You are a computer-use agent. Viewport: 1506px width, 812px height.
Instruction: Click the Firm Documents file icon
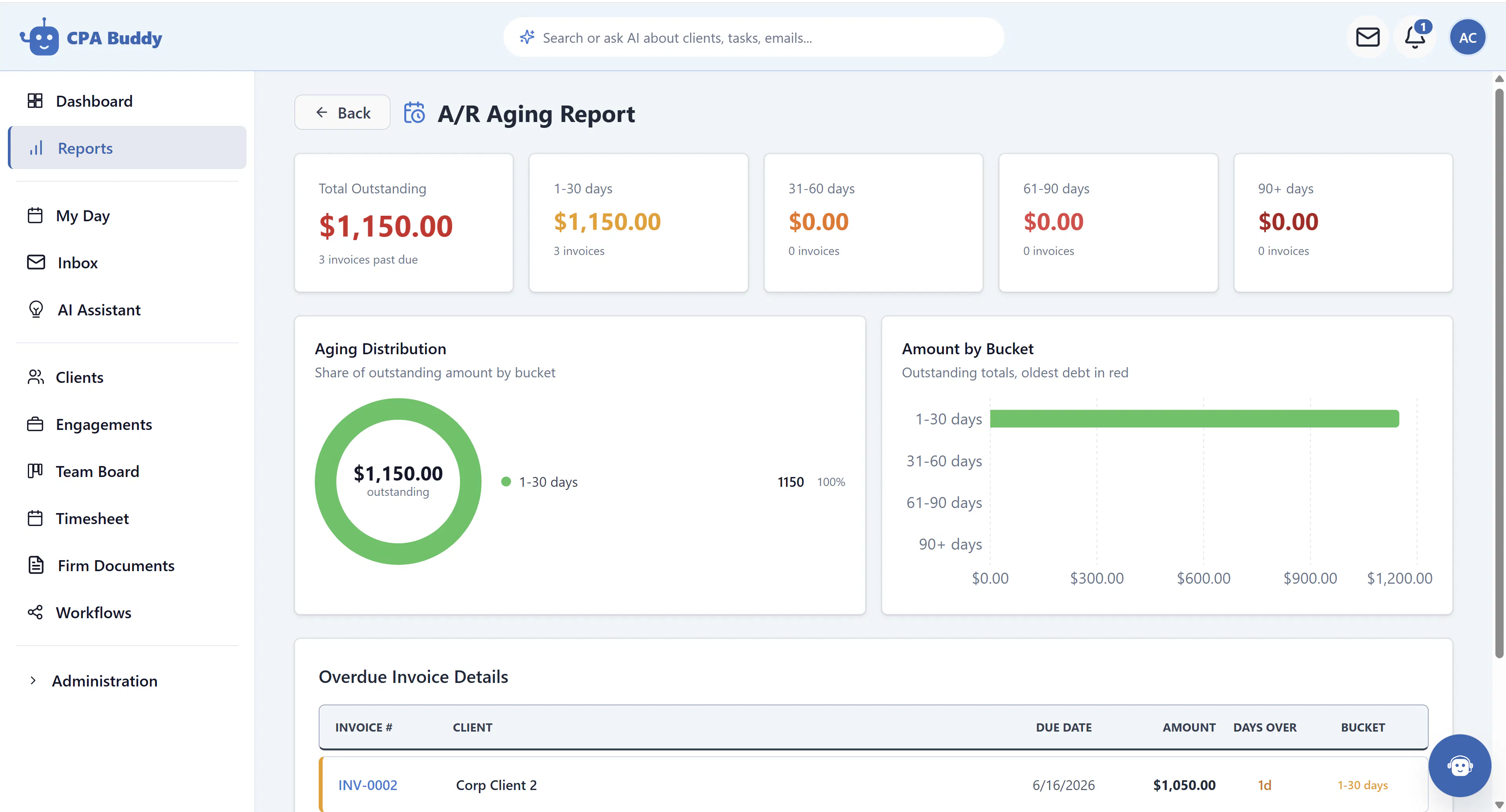coord(36,566)
